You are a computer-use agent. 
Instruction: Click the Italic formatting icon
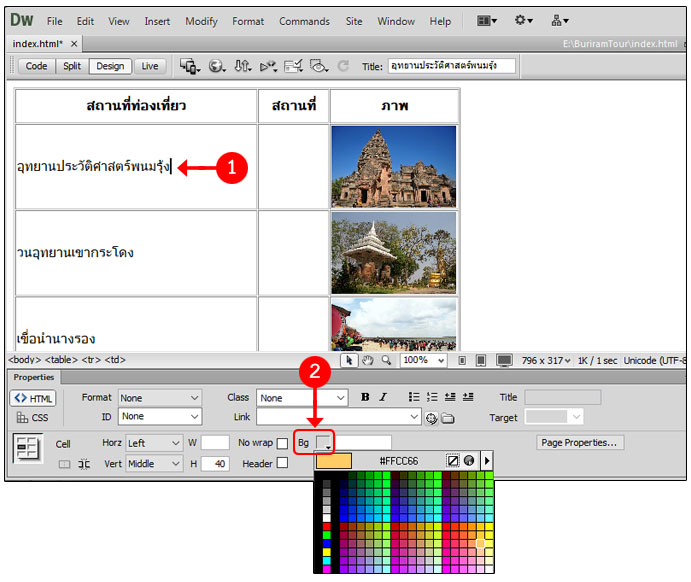pyautogui.click(x=382, y=398)
